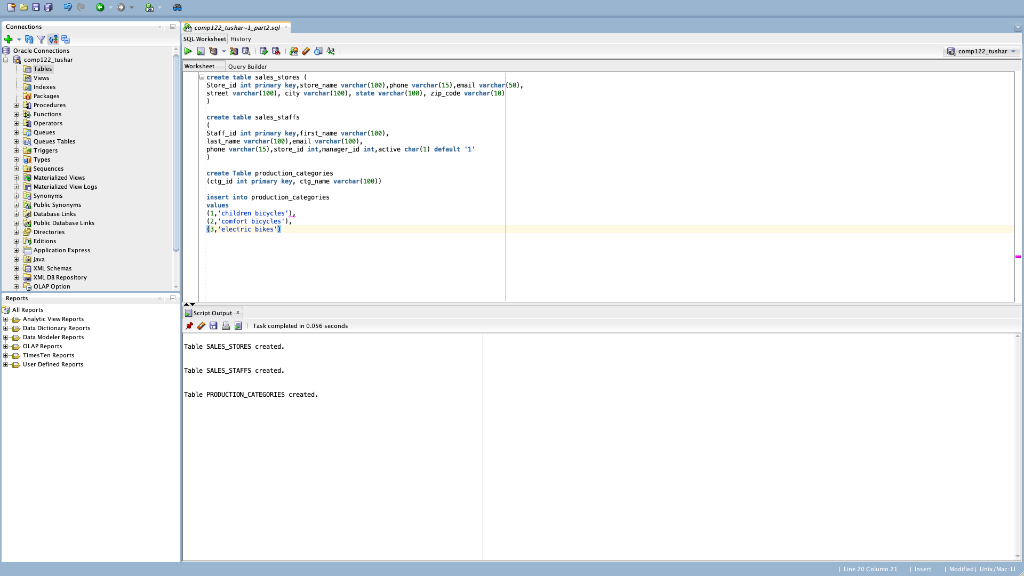The image size is (1024, 576).
Task: Open the Back arrow history dropdown
Action: [x=110, y=7]
